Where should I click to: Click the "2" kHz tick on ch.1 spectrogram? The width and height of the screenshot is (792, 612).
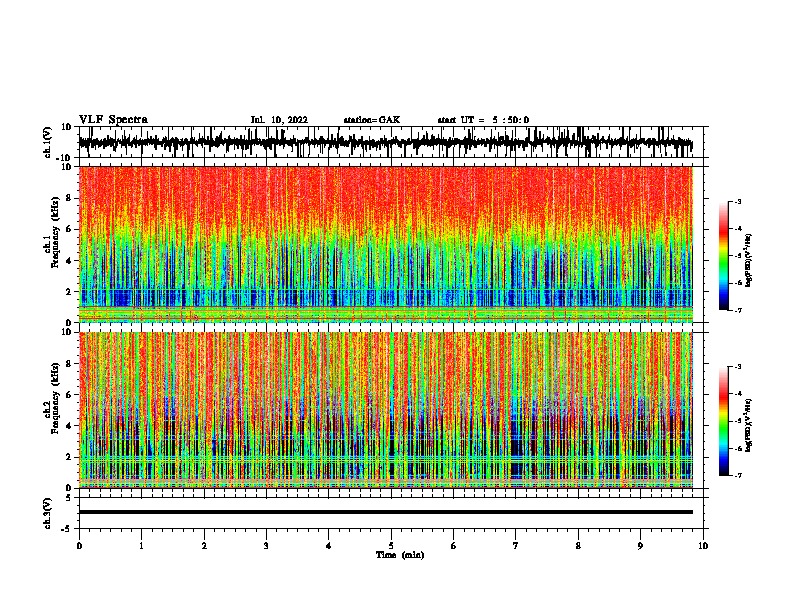pos(69,291)
